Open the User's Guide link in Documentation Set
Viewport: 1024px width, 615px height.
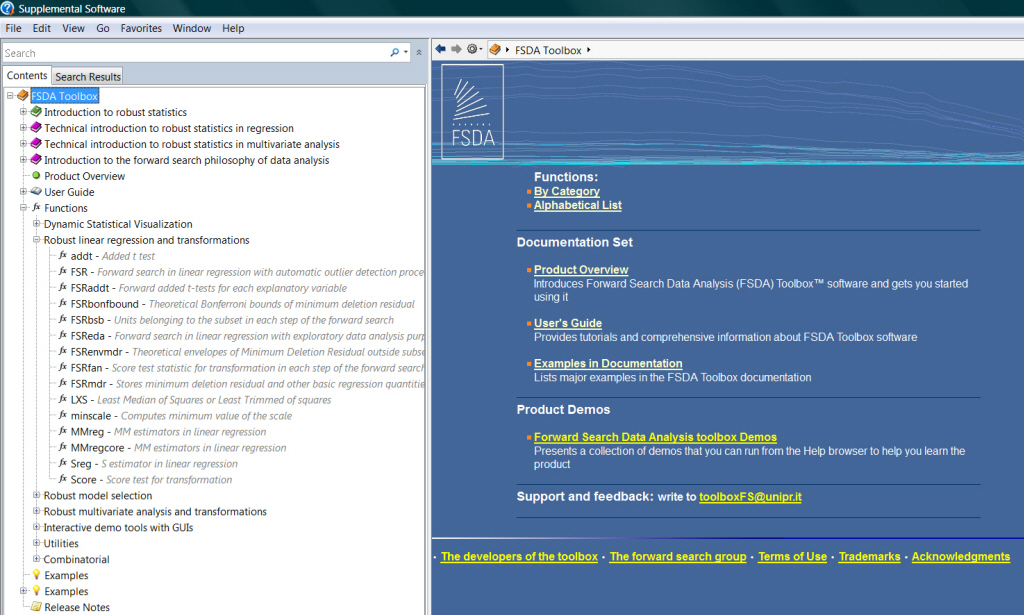568,323
